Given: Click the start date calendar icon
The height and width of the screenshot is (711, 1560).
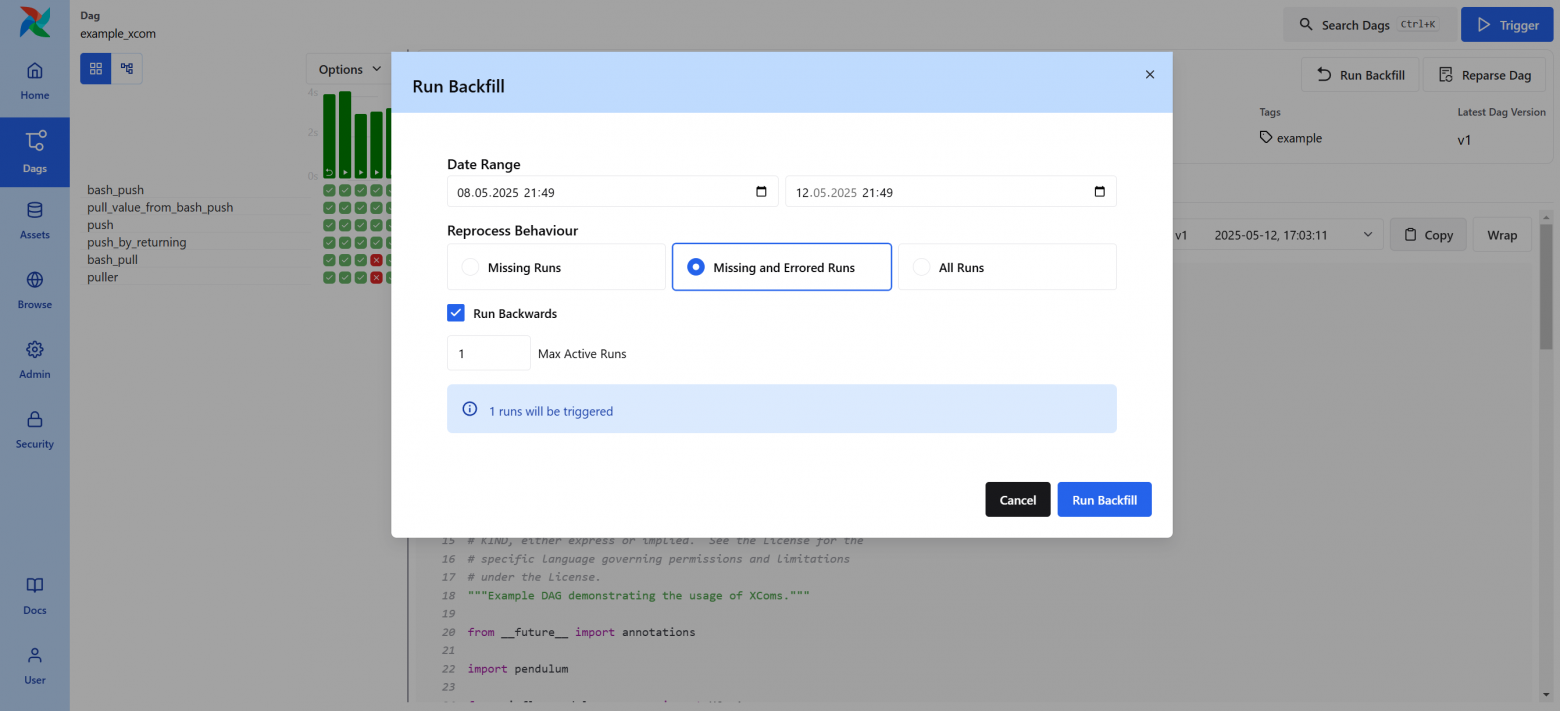Looking at the screenshot, I should [x=761, y=192].
